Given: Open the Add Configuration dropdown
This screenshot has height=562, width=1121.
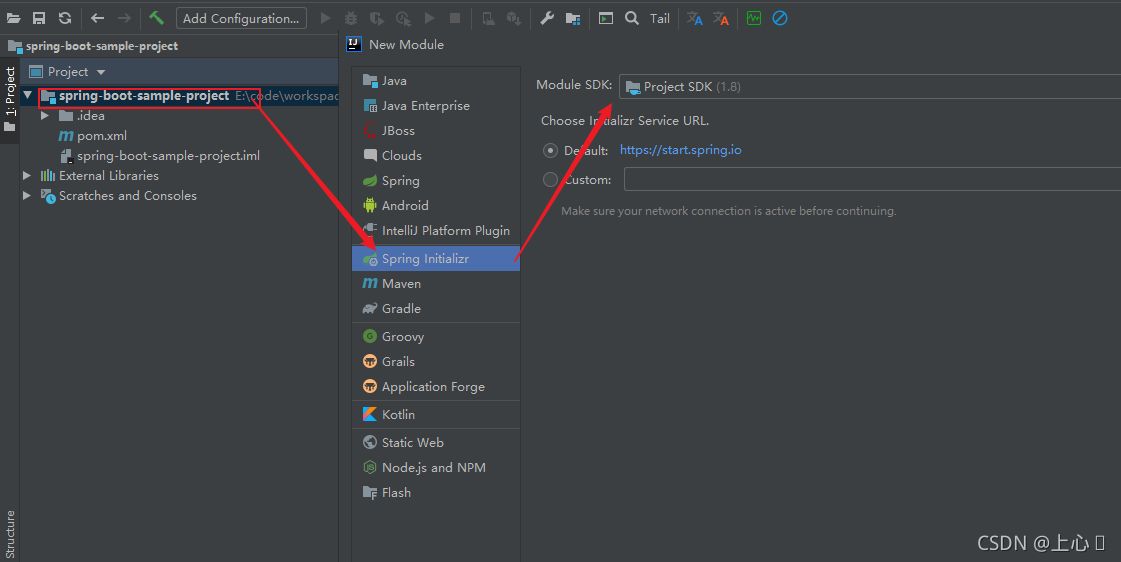Looking at the screenshot, I should click(x=242, y=19).
